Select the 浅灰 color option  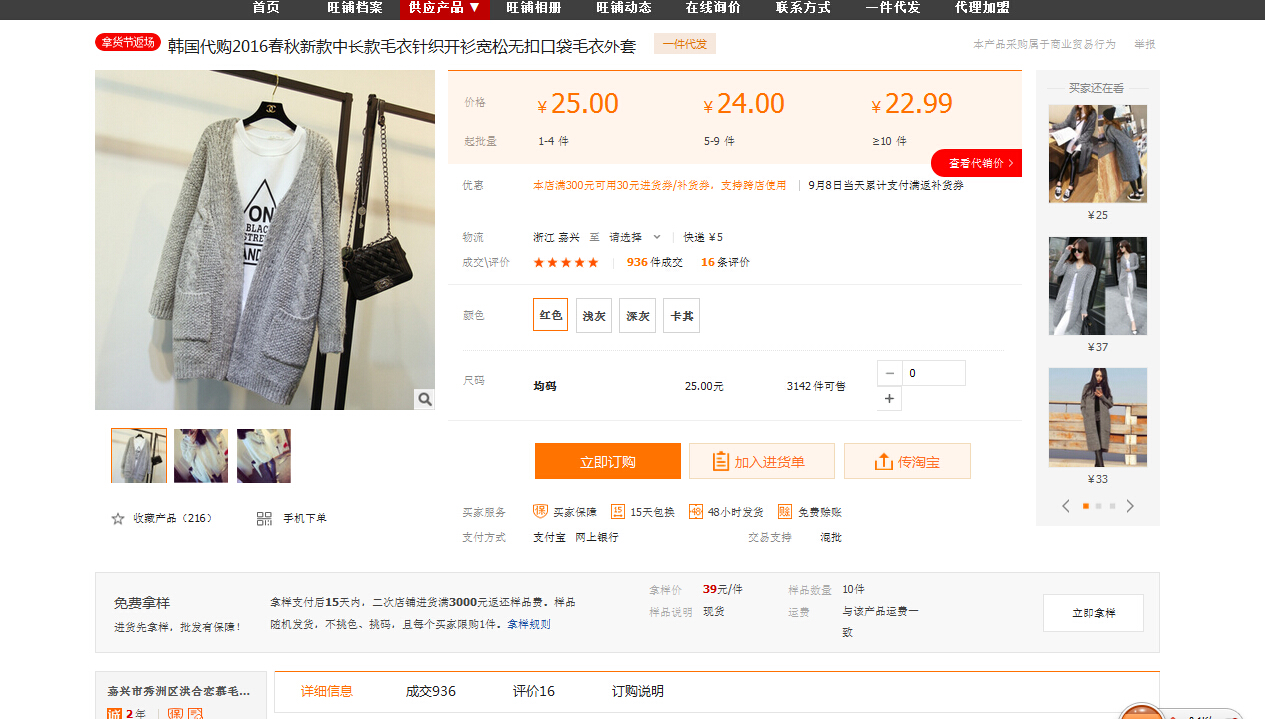pyautogui.click(x=594, y=315)
